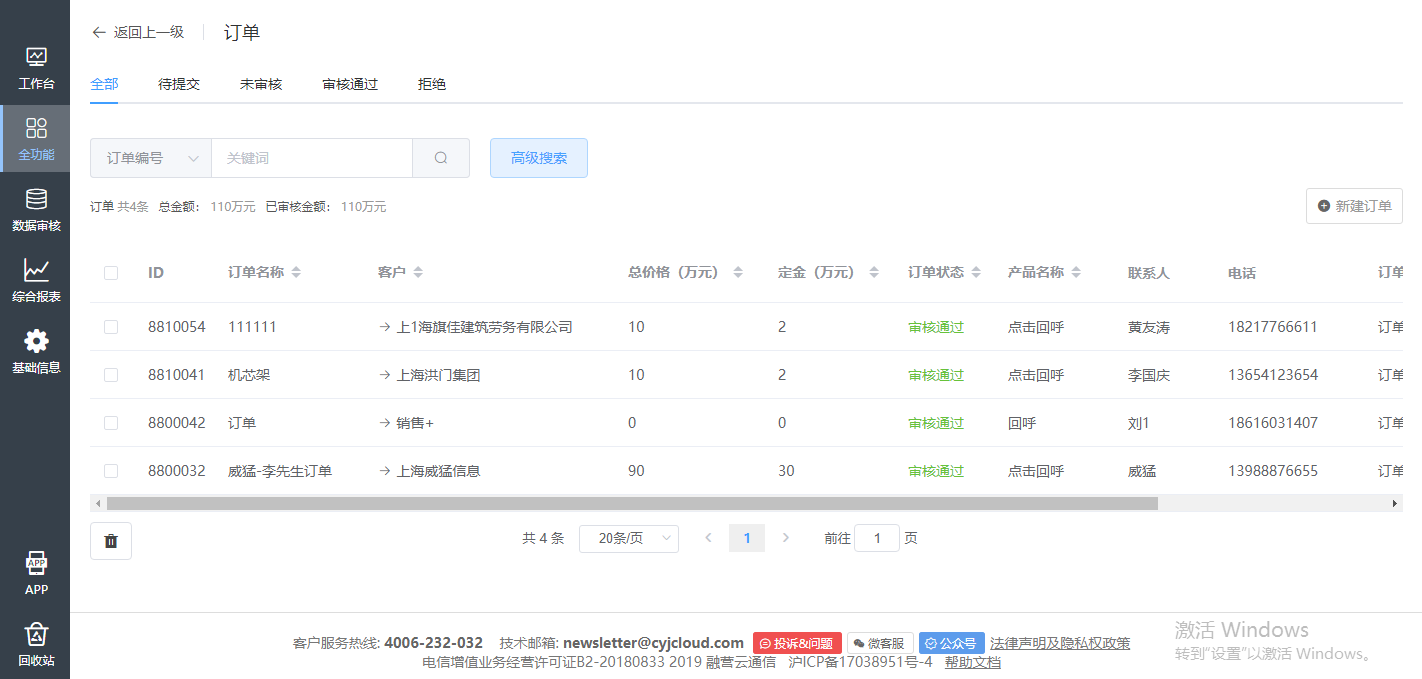Switch to the 待提交 tab
Image resolution: width=1422 pixels, height=679 pixels.
click(179, 85)
